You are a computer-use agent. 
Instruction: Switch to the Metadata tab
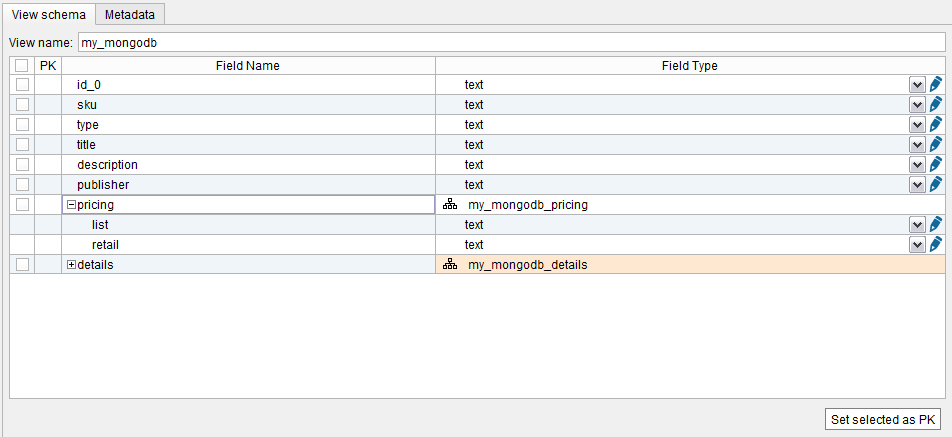point(130,15)
